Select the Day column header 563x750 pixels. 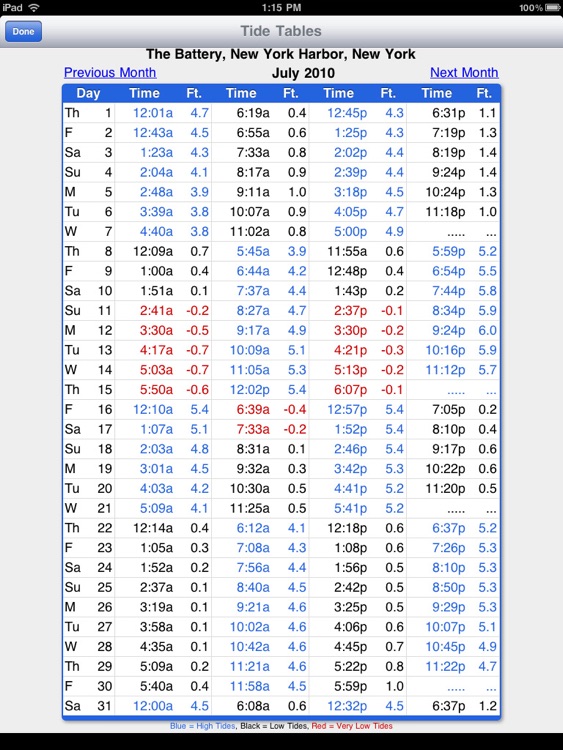click(x=88, y=93)
